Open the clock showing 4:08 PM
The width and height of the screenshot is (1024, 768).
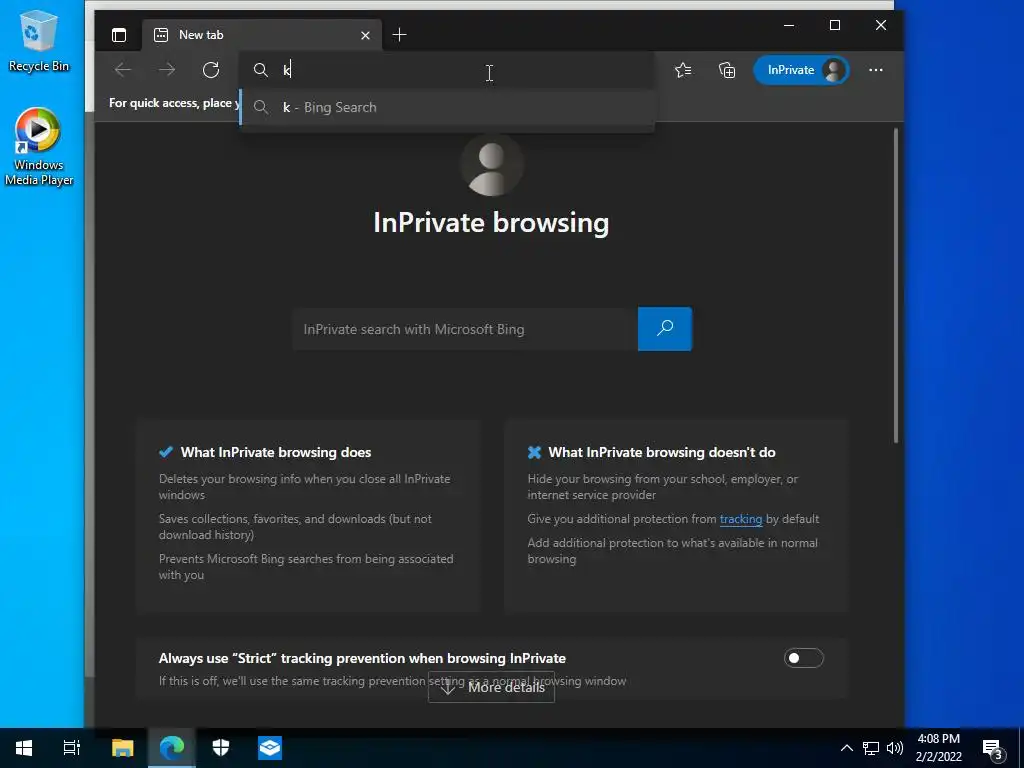click(x=938, y=748)
